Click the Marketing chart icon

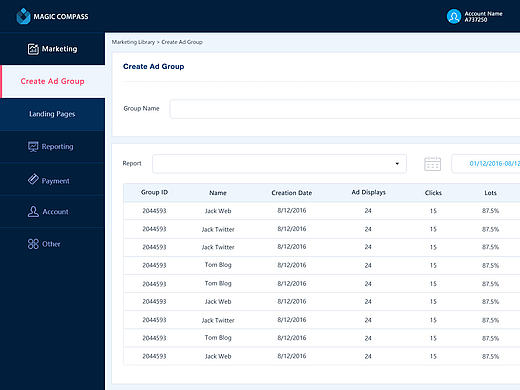tap(33, 49)
